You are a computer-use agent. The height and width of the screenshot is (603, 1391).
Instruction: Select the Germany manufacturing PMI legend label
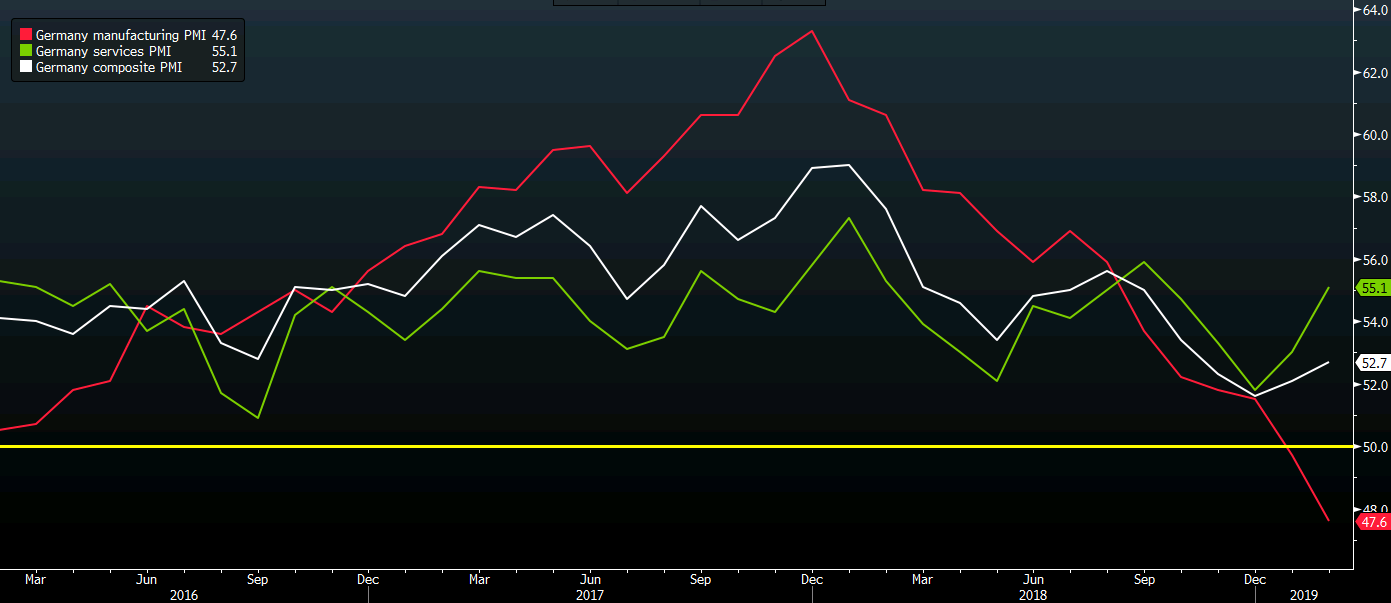coord(121,35)
